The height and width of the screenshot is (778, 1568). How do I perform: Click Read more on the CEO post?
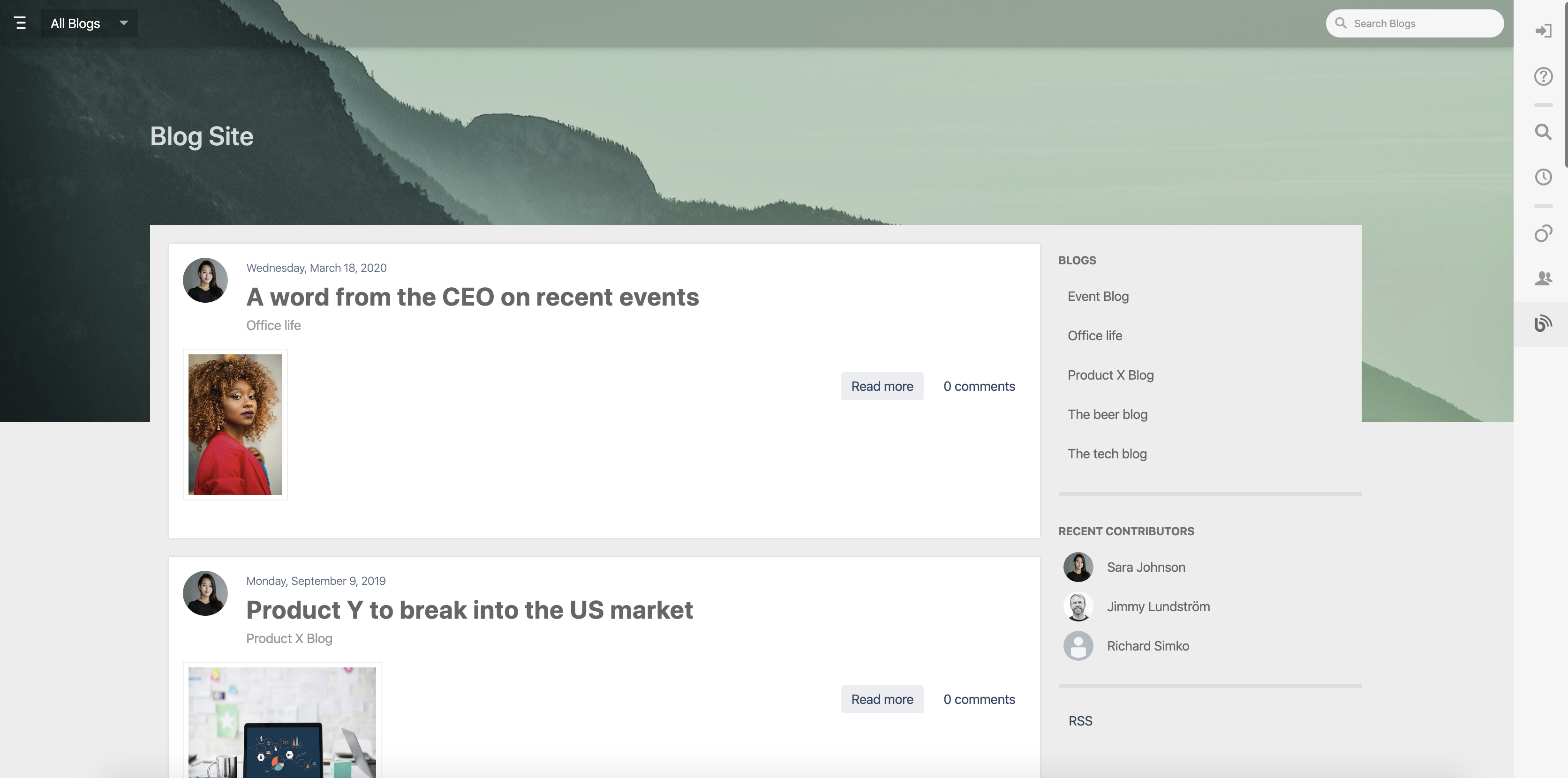coord(882,386)
